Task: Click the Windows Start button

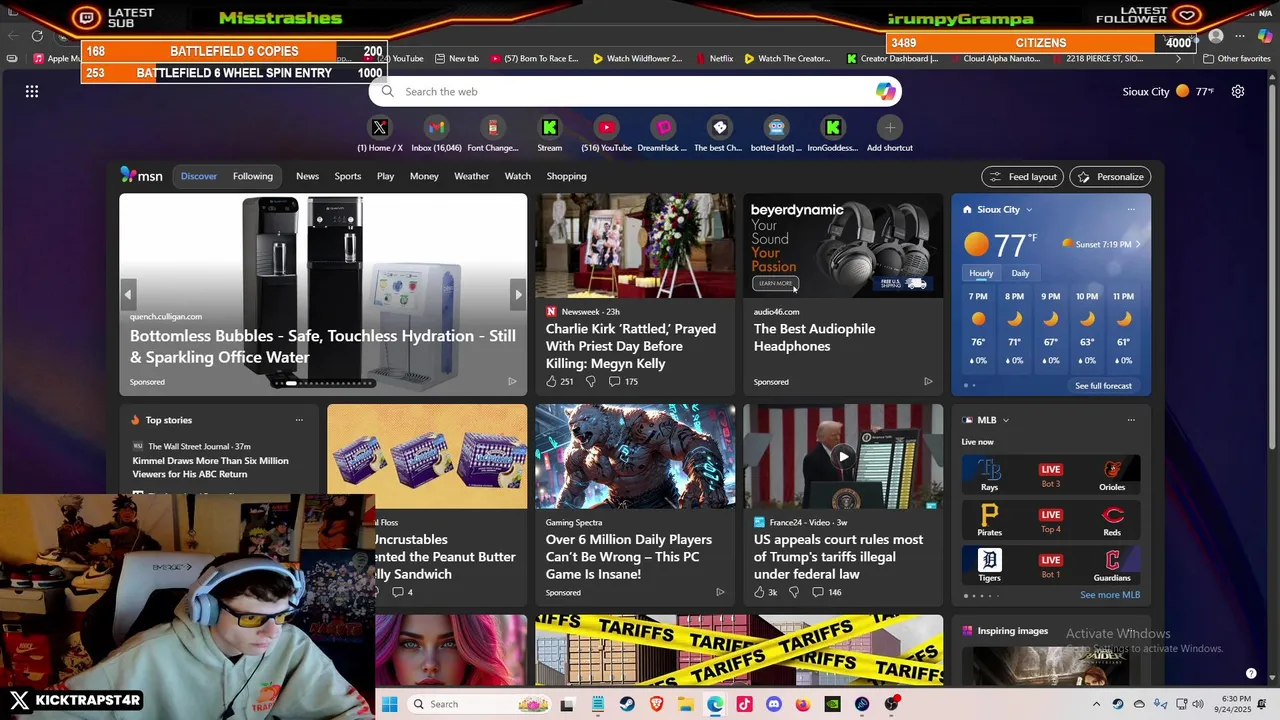Action: (x=389, y=704)
